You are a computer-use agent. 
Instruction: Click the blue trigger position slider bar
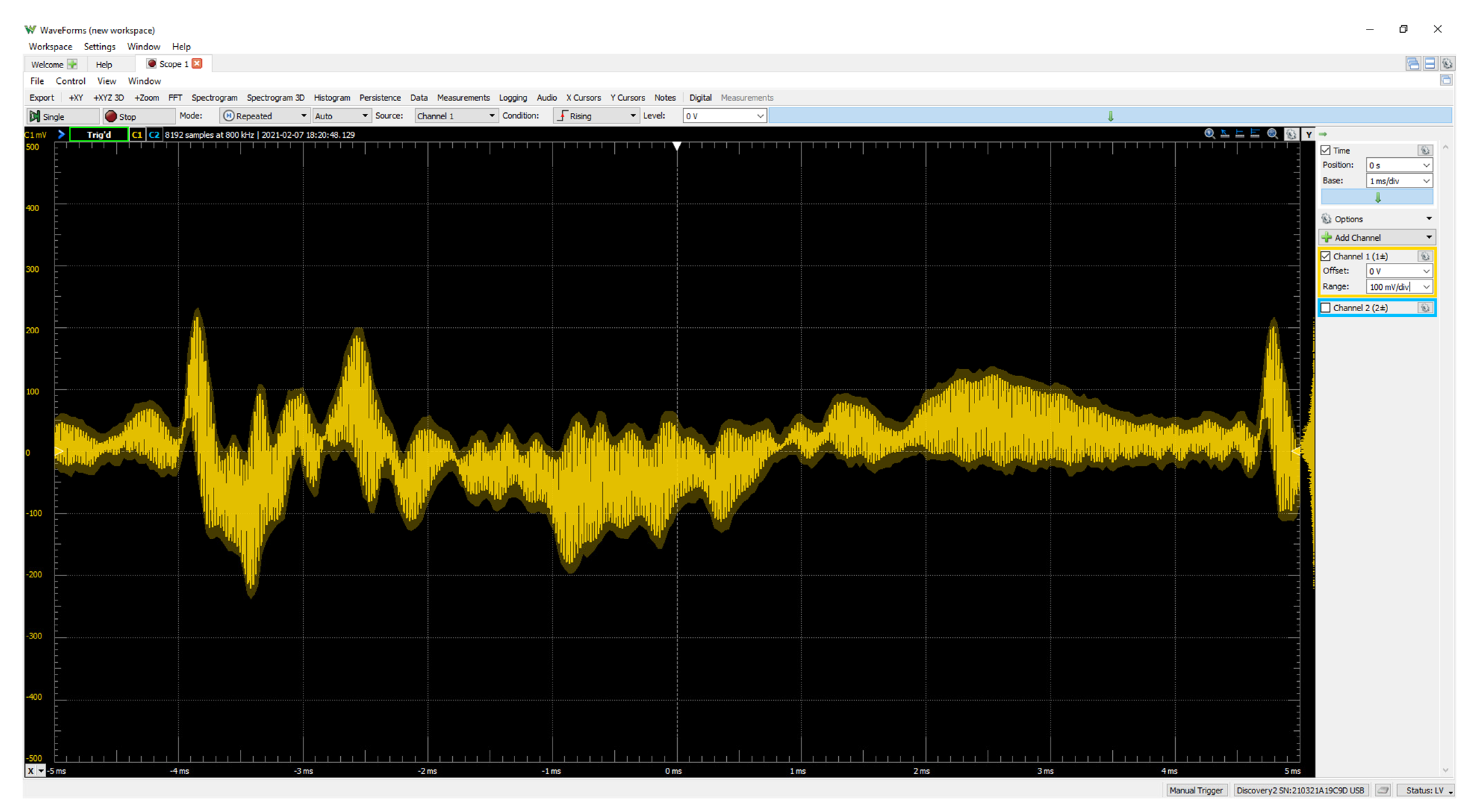click(x=1109, y=116)
